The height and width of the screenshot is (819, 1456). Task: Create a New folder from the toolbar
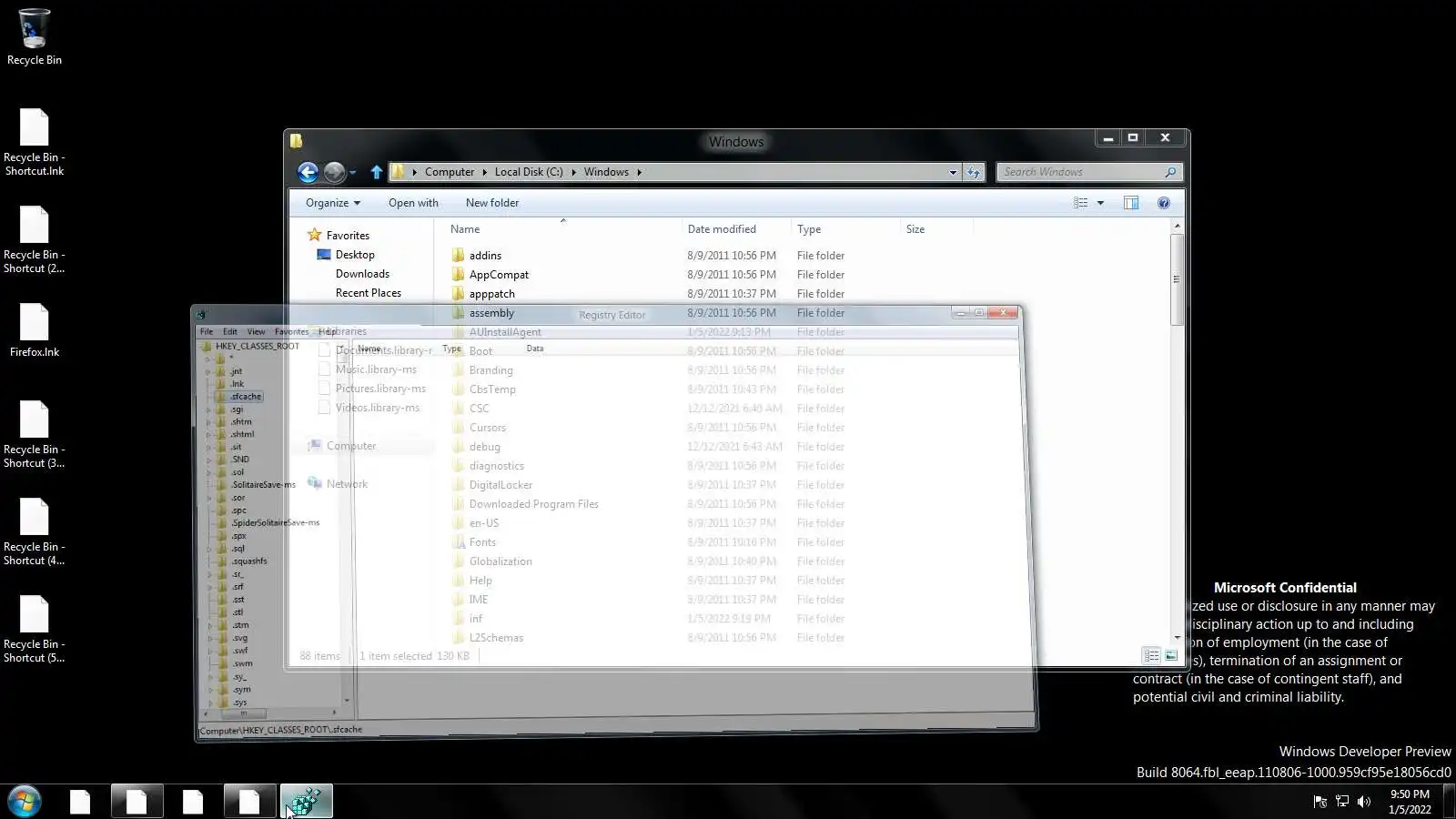(x=492, y=203)
